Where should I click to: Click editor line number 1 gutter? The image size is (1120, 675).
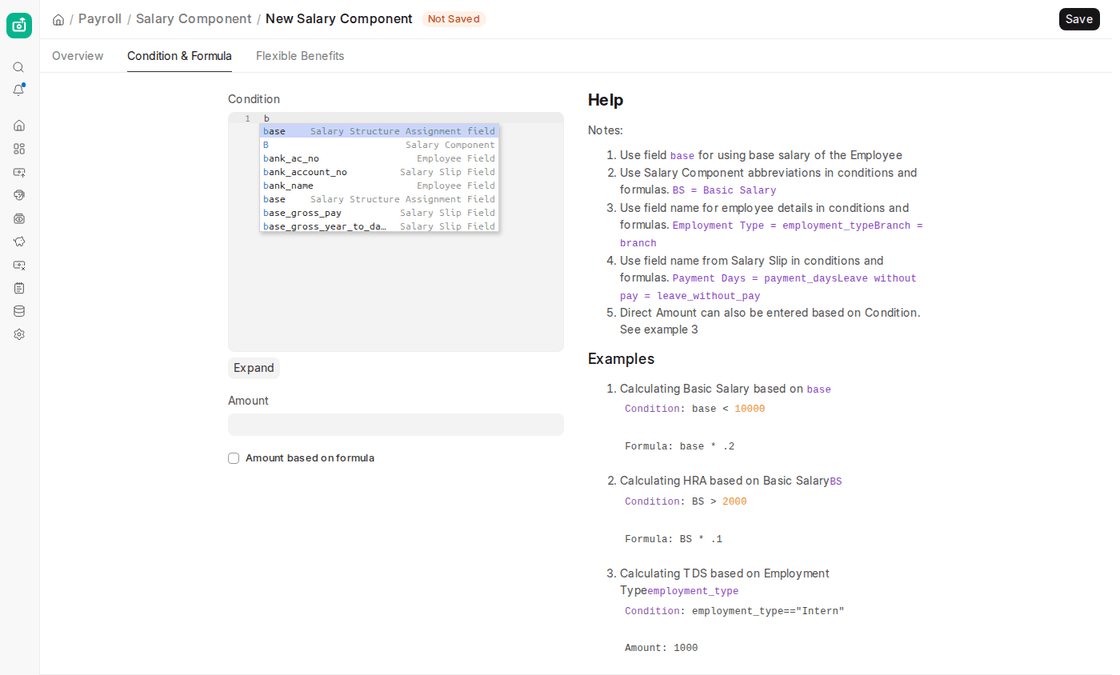tap(247, 119)
